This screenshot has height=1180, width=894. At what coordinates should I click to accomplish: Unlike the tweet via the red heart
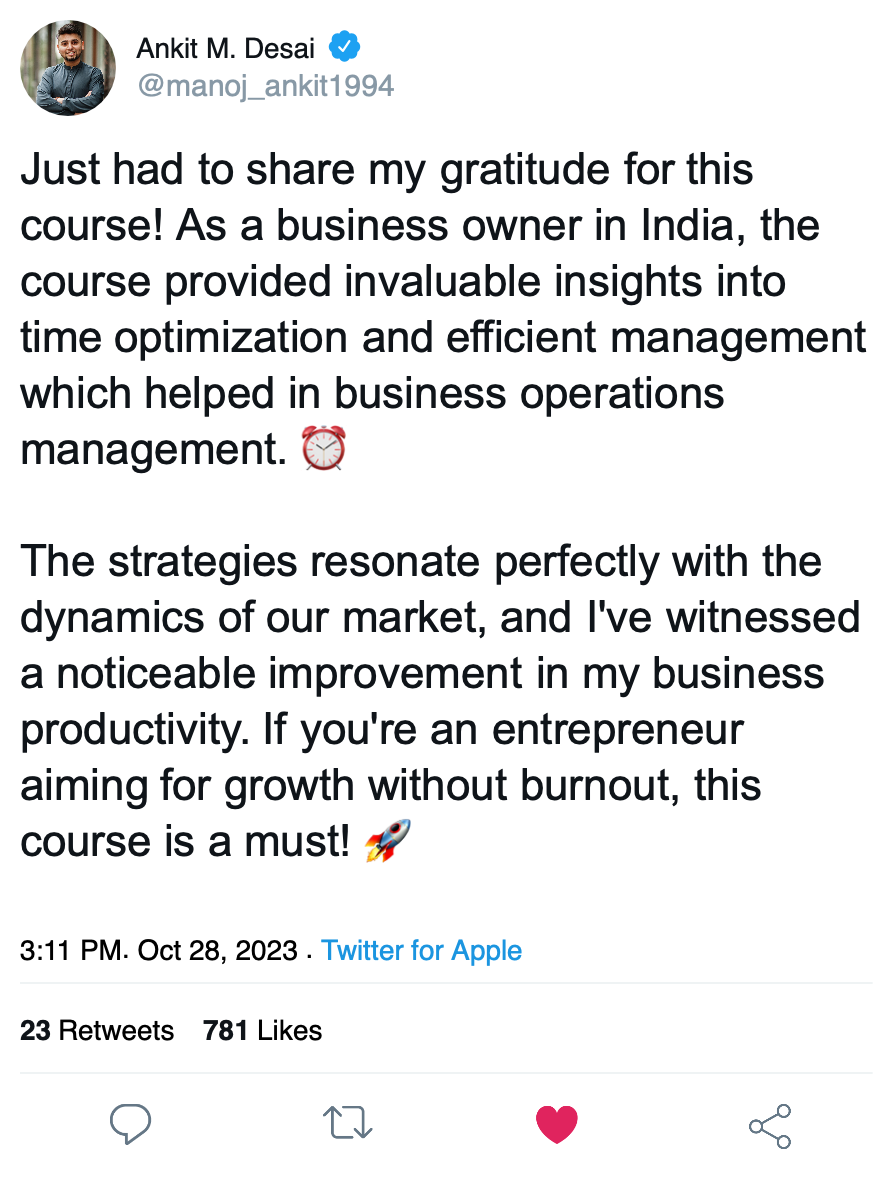point(557,1125)
